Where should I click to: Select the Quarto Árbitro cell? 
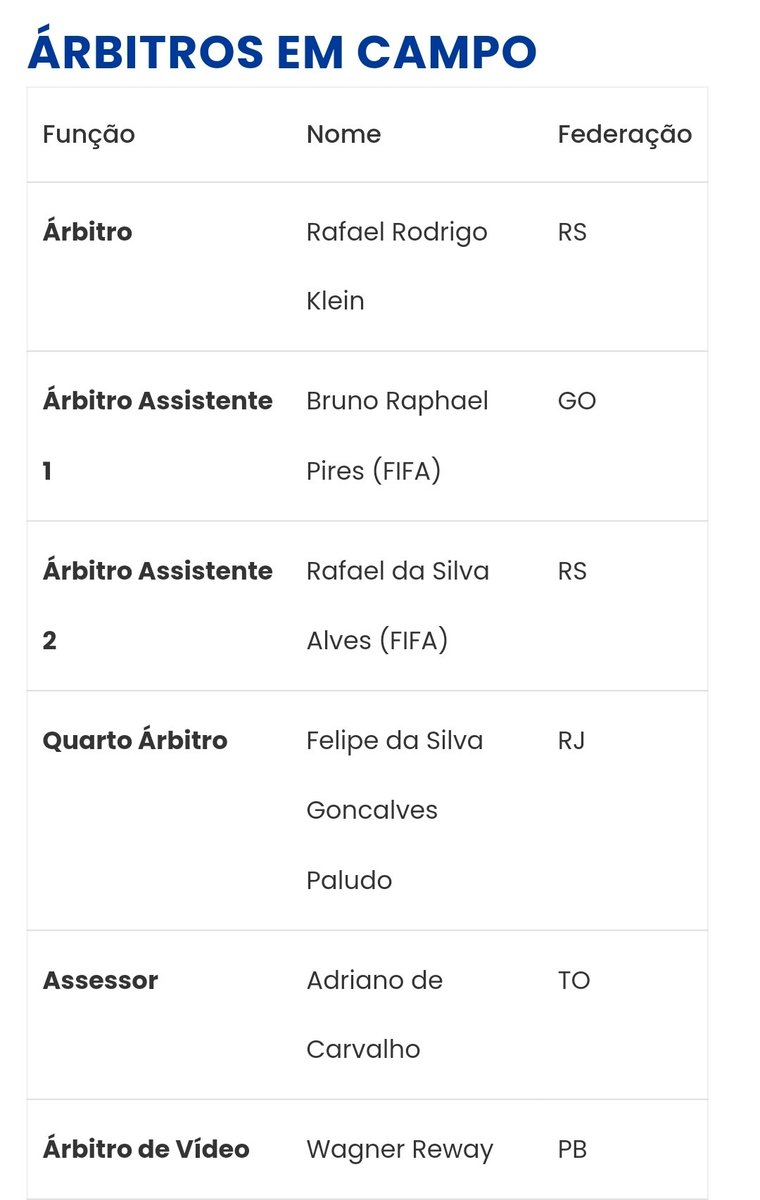coord(135,741)
